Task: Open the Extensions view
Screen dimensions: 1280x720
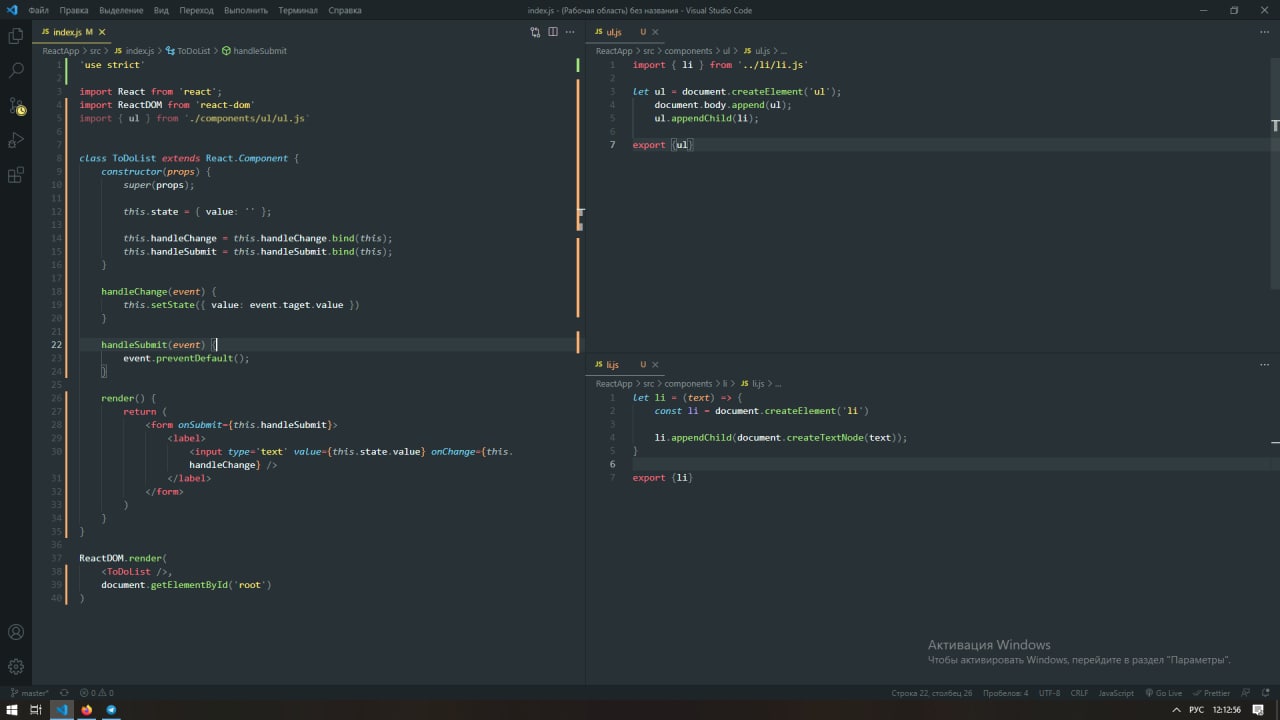Action: 16,176
